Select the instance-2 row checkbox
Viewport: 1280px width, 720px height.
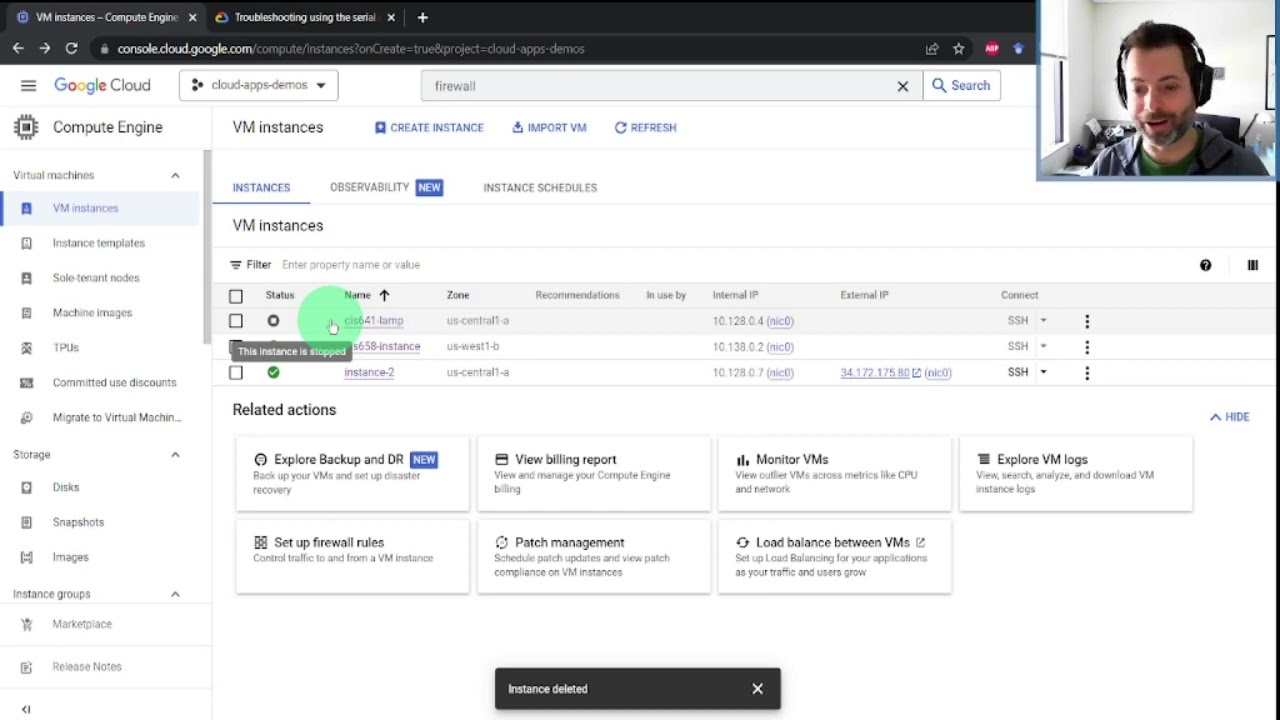pyautogui.click(x=236, y=373)
